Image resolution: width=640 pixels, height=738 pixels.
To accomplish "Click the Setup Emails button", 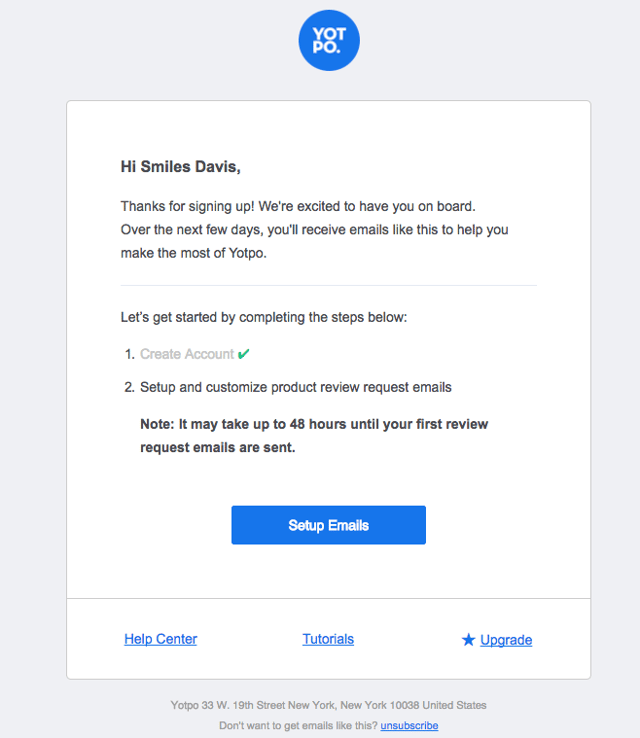I will pyautogui.click(x=328, y=525).
